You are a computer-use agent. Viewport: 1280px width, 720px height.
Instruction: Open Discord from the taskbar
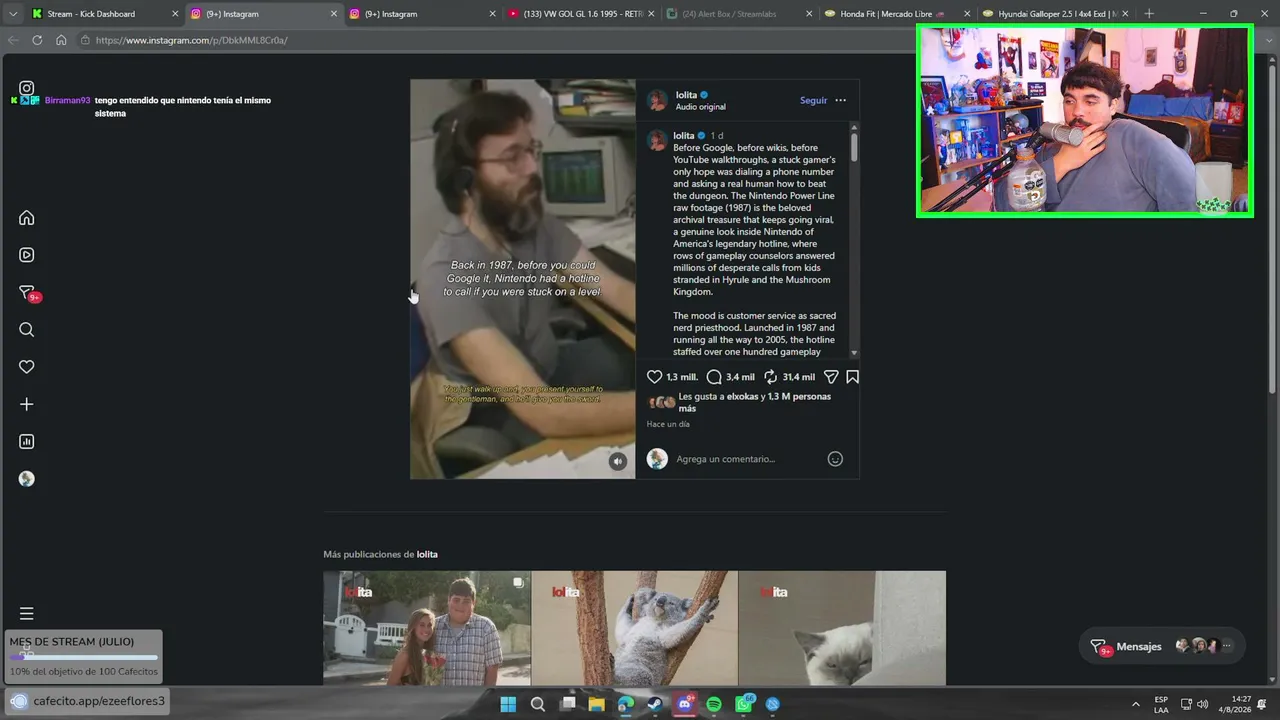[685, 704]
